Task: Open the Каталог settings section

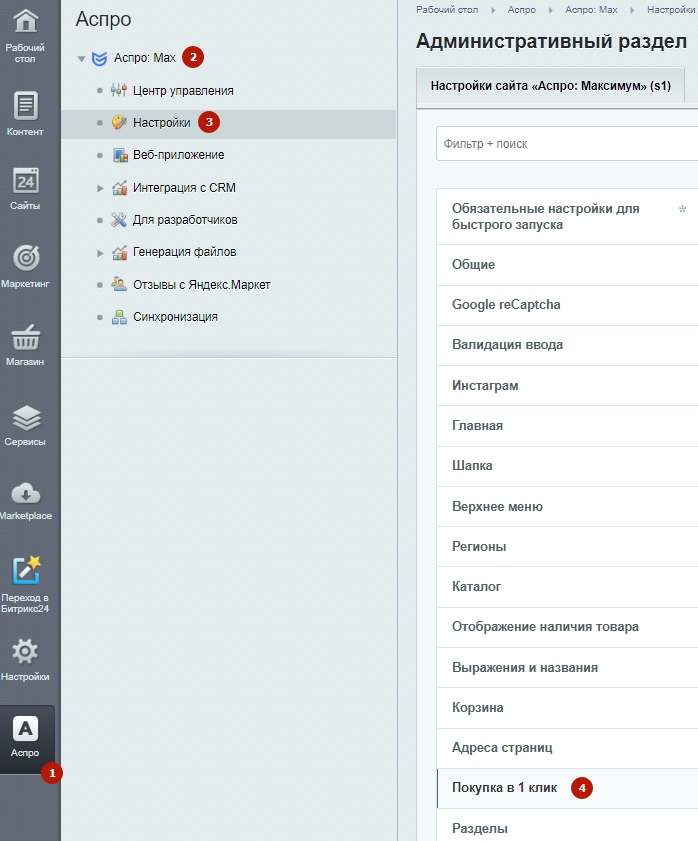Action: coord(567,587)
